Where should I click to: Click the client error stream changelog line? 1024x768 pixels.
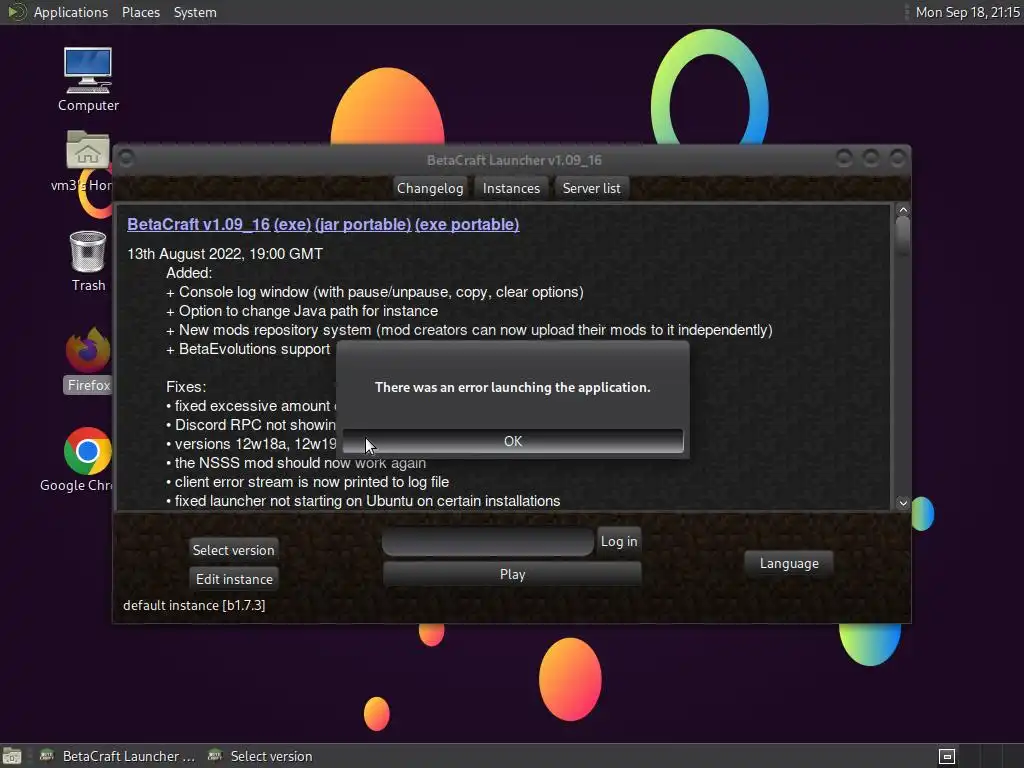(x=308, y=482)
